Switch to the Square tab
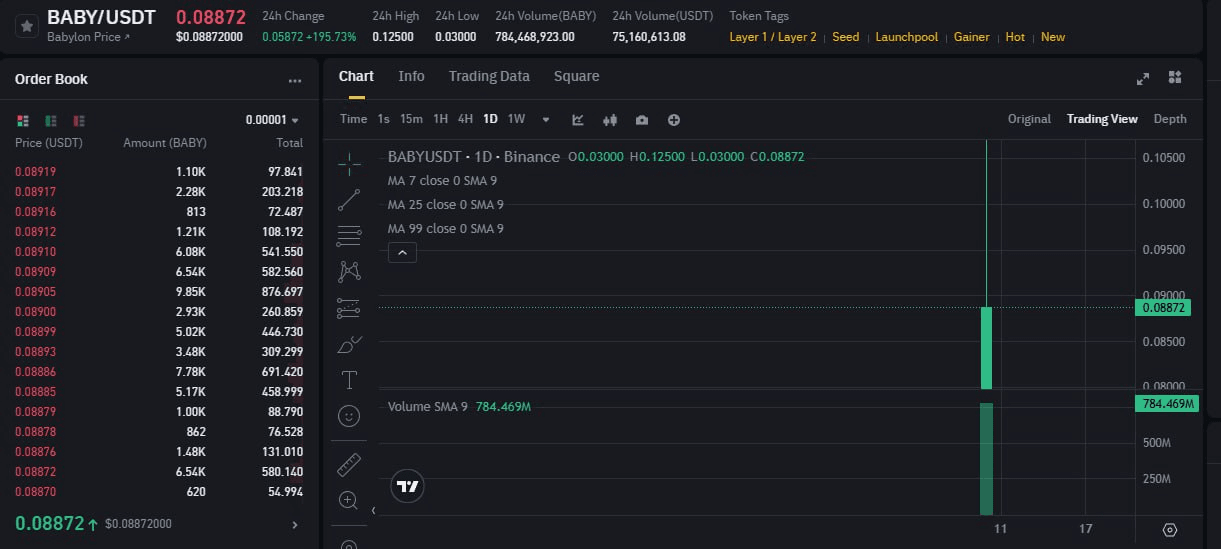This screenshot has height=549, width=1221. [577, 76]
